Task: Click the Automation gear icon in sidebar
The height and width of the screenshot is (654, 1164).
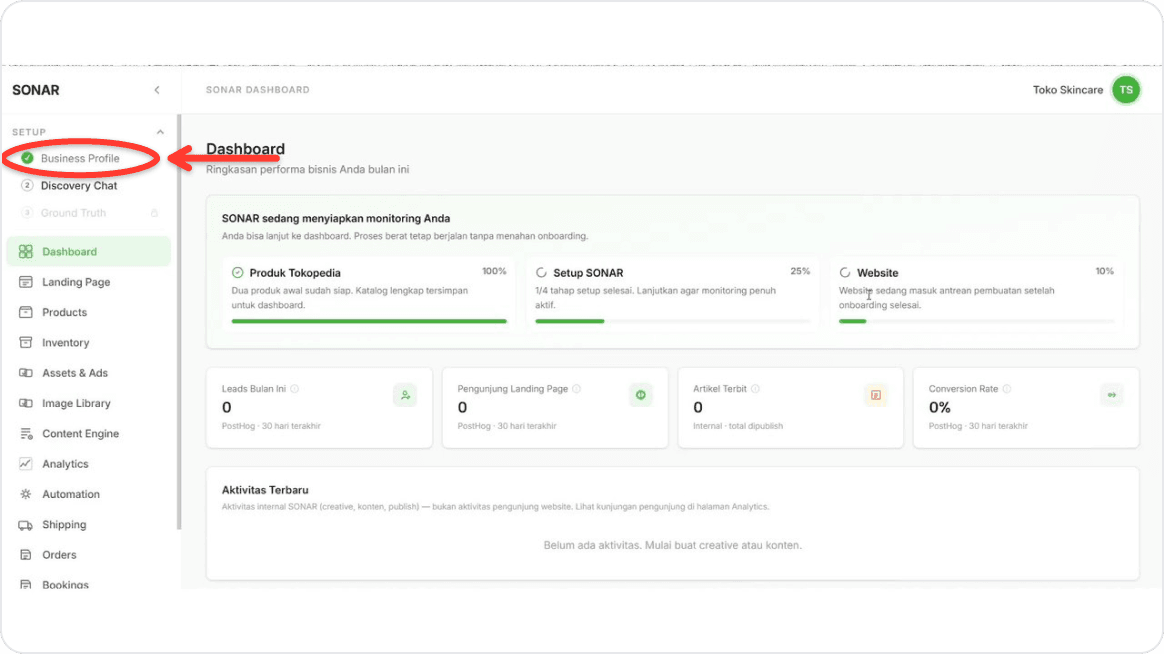Action: pyautogui.click(x=25, y=494)
